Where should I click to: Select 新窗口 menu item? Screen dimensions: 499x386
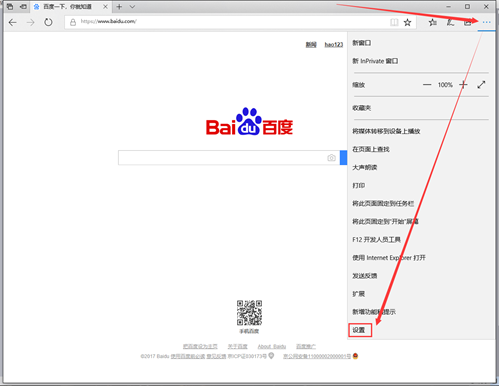(x=362, y=43)
